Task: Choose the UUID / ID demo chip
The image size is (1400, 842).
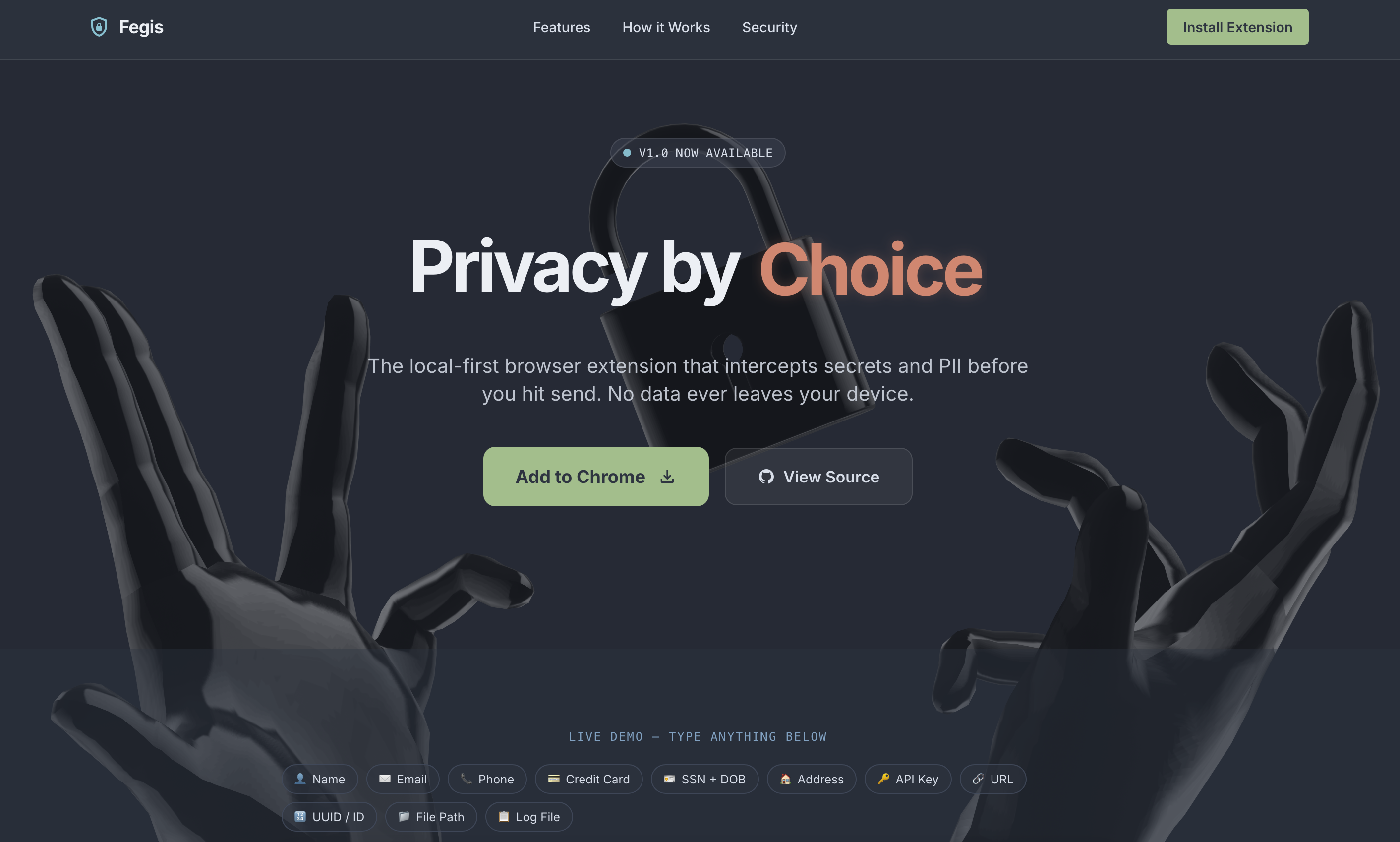Action: 329,817
